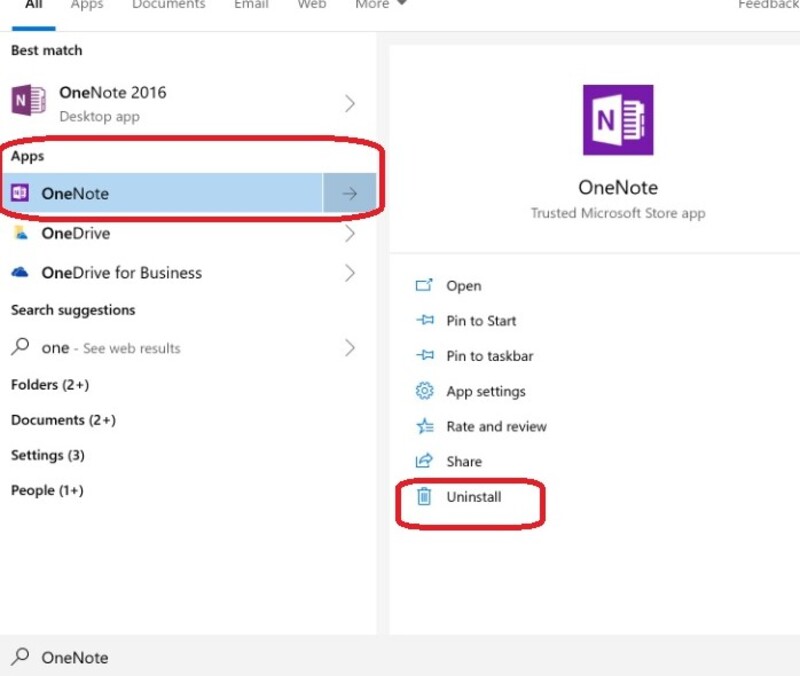Screen dimensions: 800x676
Task: Click the Share action label
Action: tap(464, 461)
